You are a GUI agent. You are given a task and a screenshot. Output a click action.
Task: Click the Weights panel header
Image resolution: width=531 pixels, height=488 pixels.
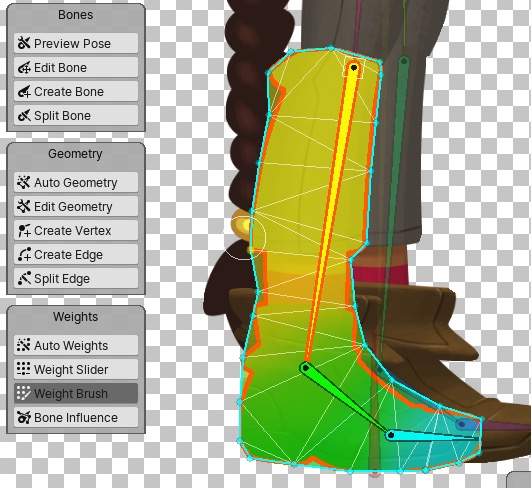76,317
